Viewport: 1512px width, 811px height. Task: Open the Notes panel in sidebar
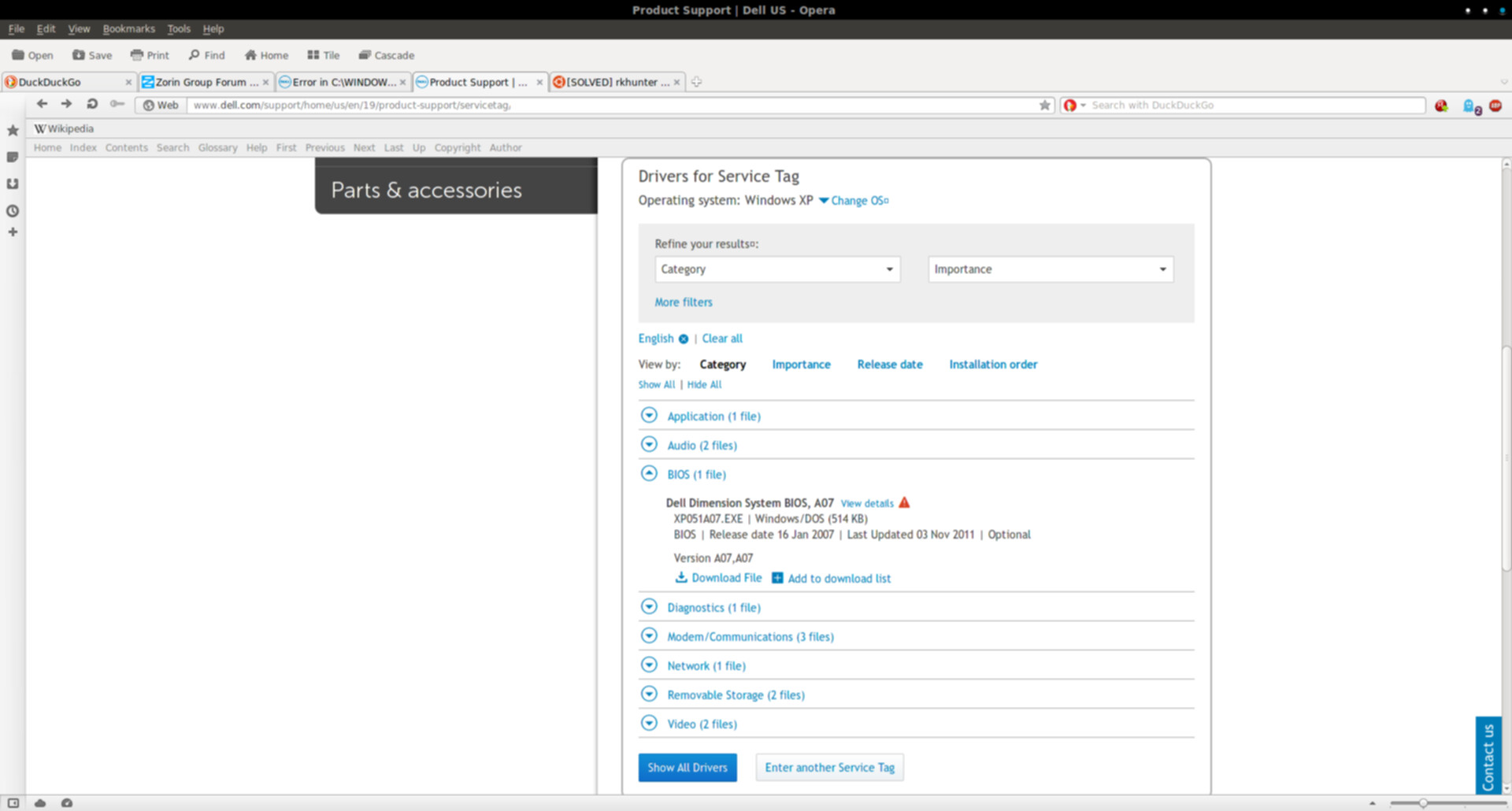[13, 157]
